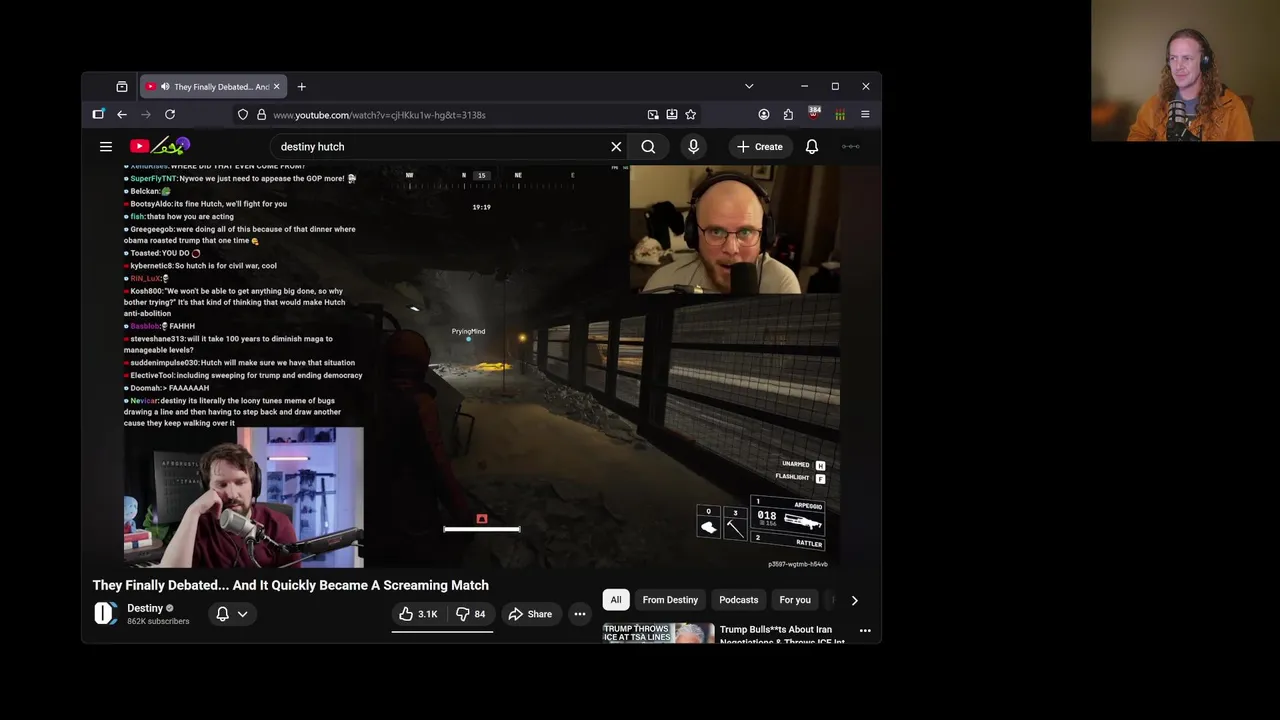Bookmark this page with the star

(690, 115)
